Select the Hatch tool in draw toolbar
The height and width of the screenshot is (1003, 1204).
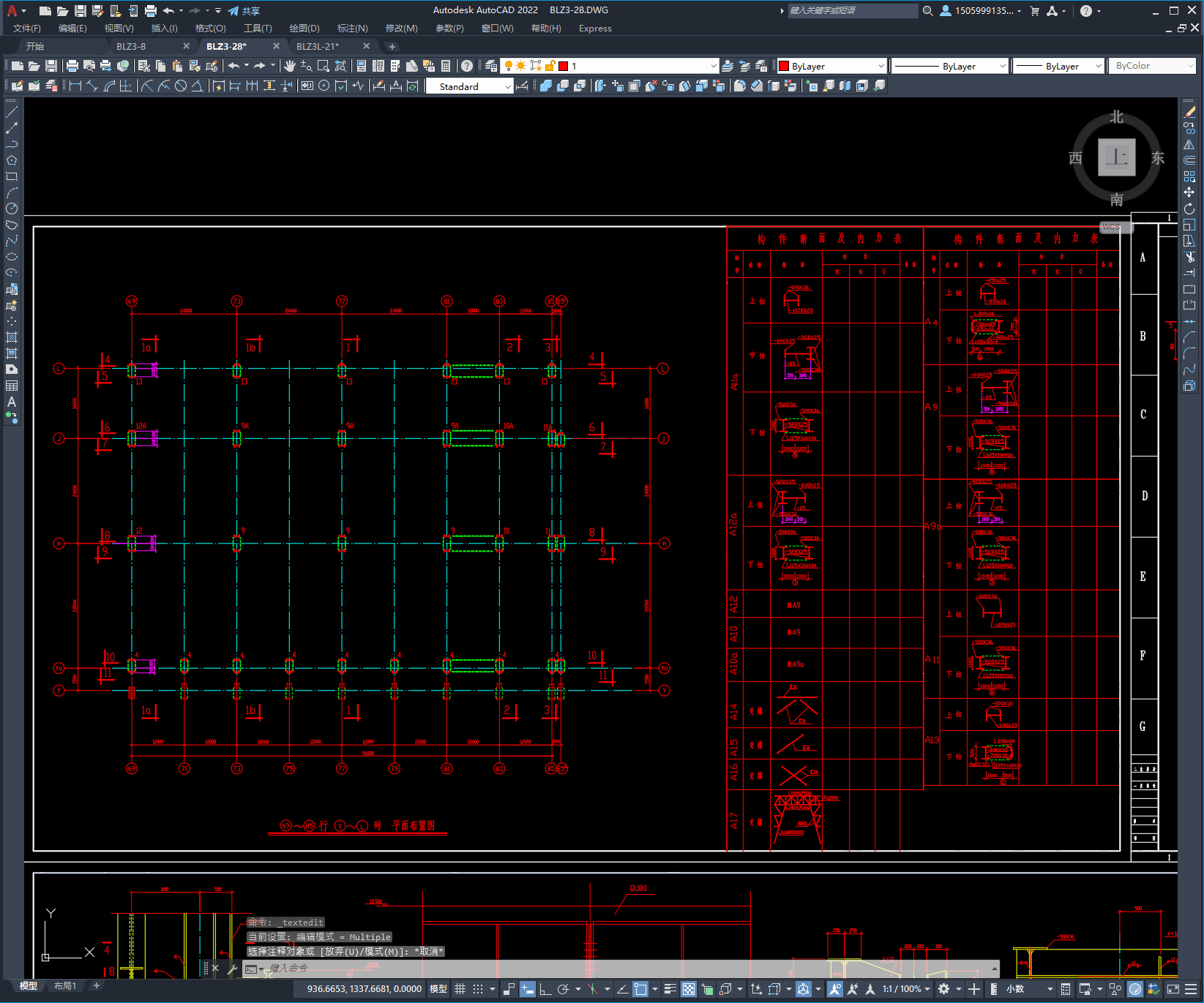click(x=12, y=337)
